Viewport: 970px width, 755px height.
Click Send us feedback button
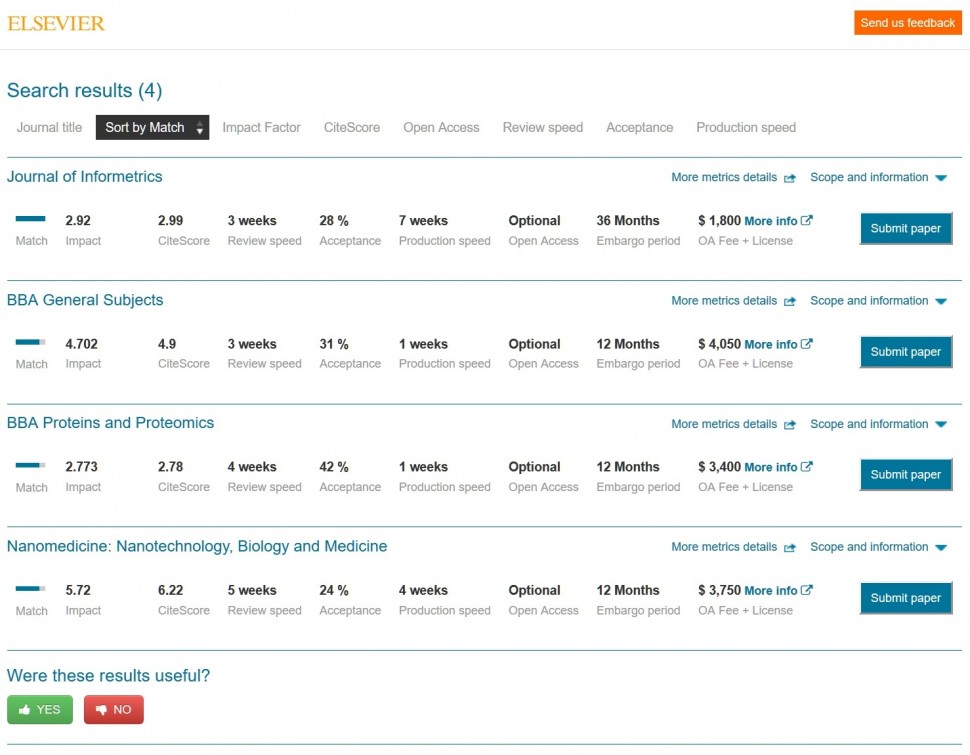(908, 23)
